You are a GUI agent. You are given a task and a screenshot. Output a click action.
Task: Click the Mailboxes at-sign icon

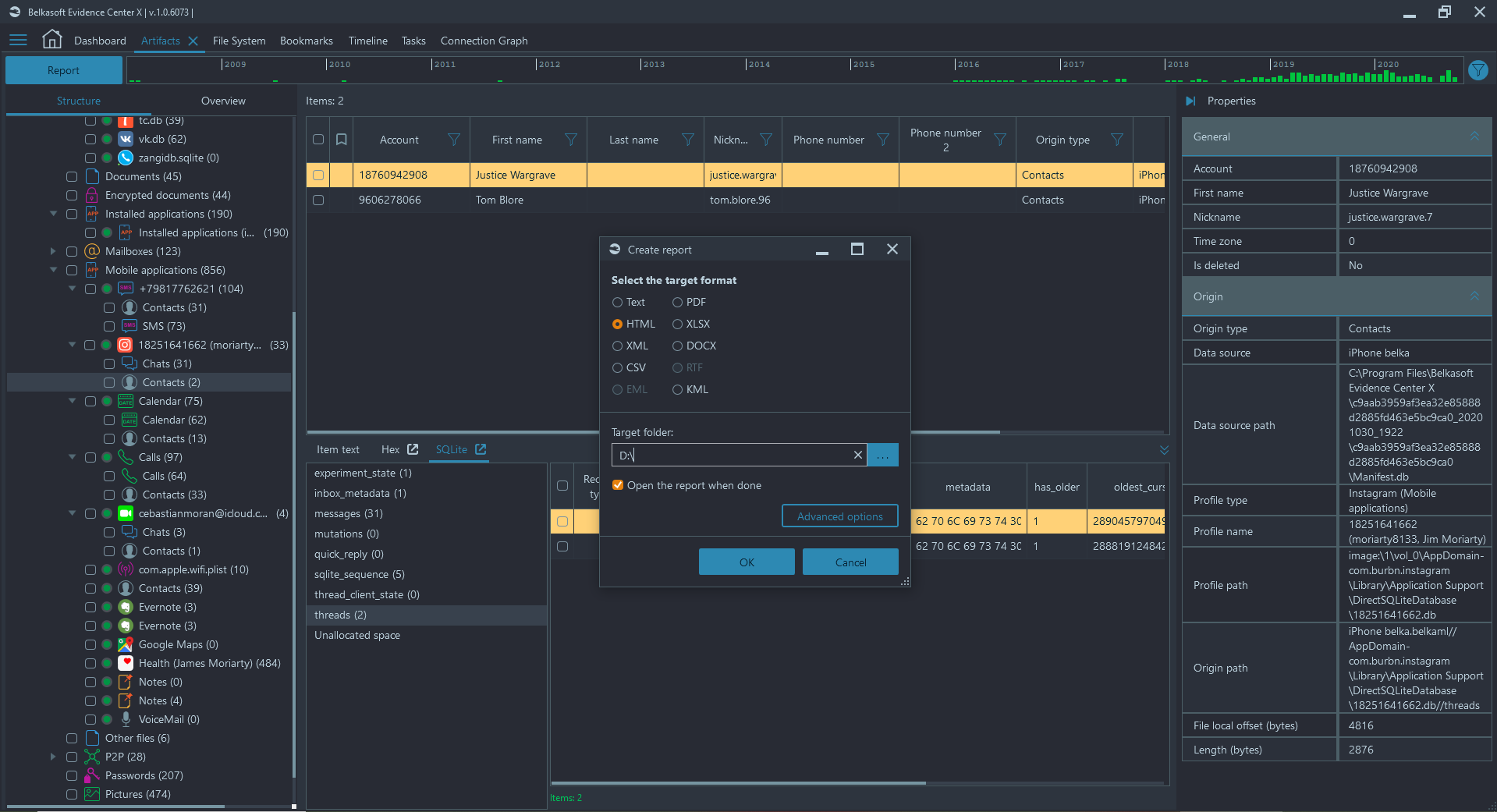[92, 251]
